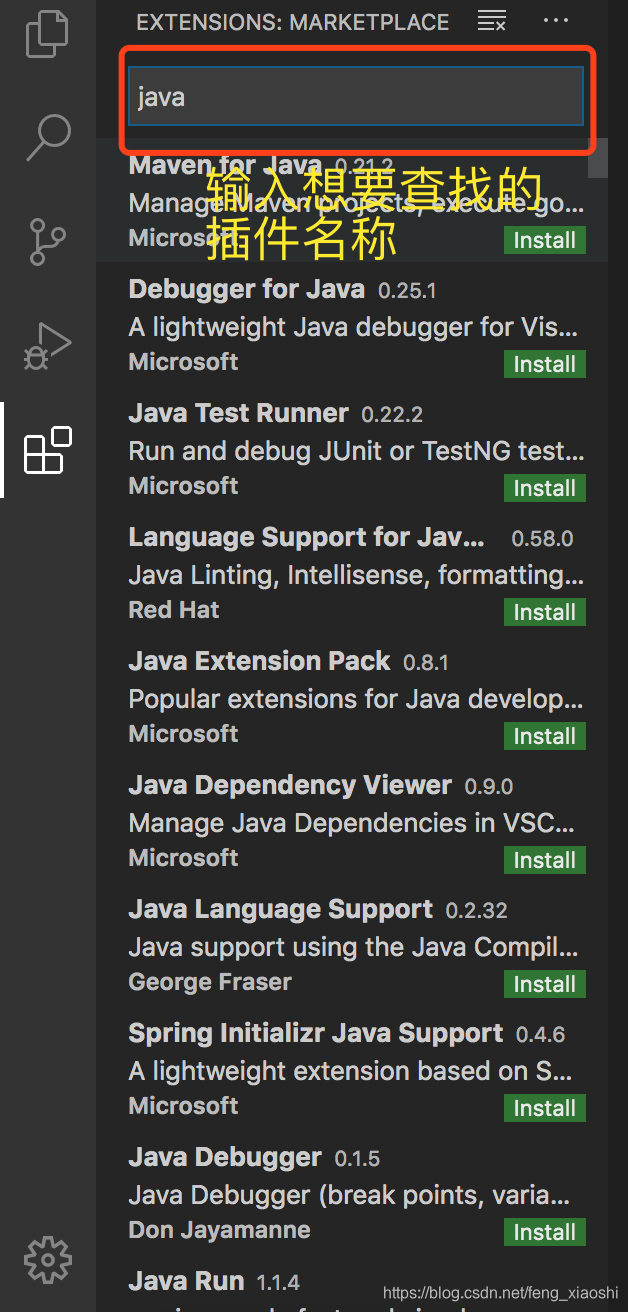Image resolution: width=628 pixels, height=1312 pixels.
Task: Clear extensions search results icon
Action: click(491, 20)
